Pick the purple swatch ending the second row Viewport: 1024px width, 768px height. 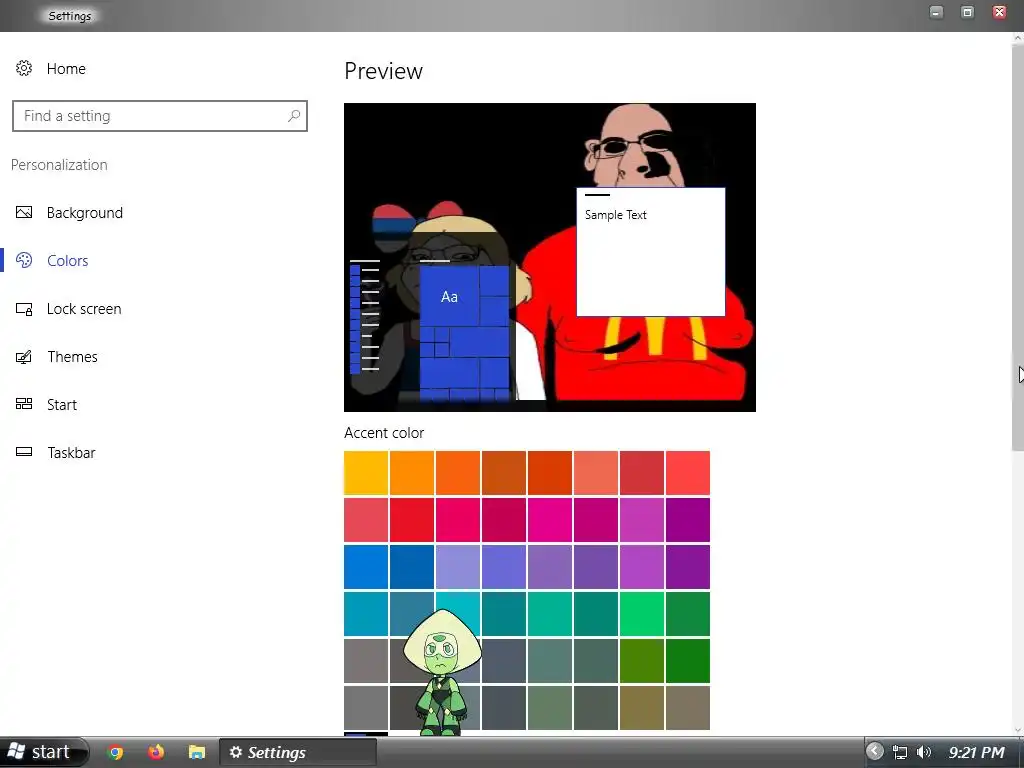[688, 520]
